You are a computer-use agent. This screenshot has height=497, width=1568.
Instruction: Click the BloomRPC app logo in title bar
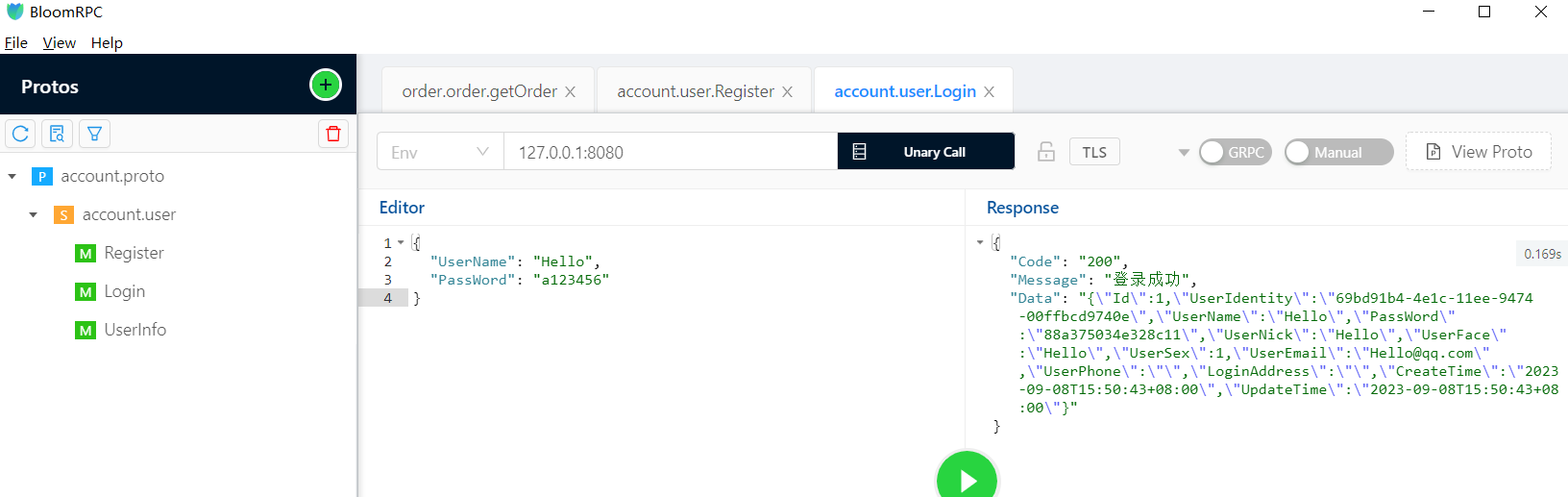(x=14, y=12)
